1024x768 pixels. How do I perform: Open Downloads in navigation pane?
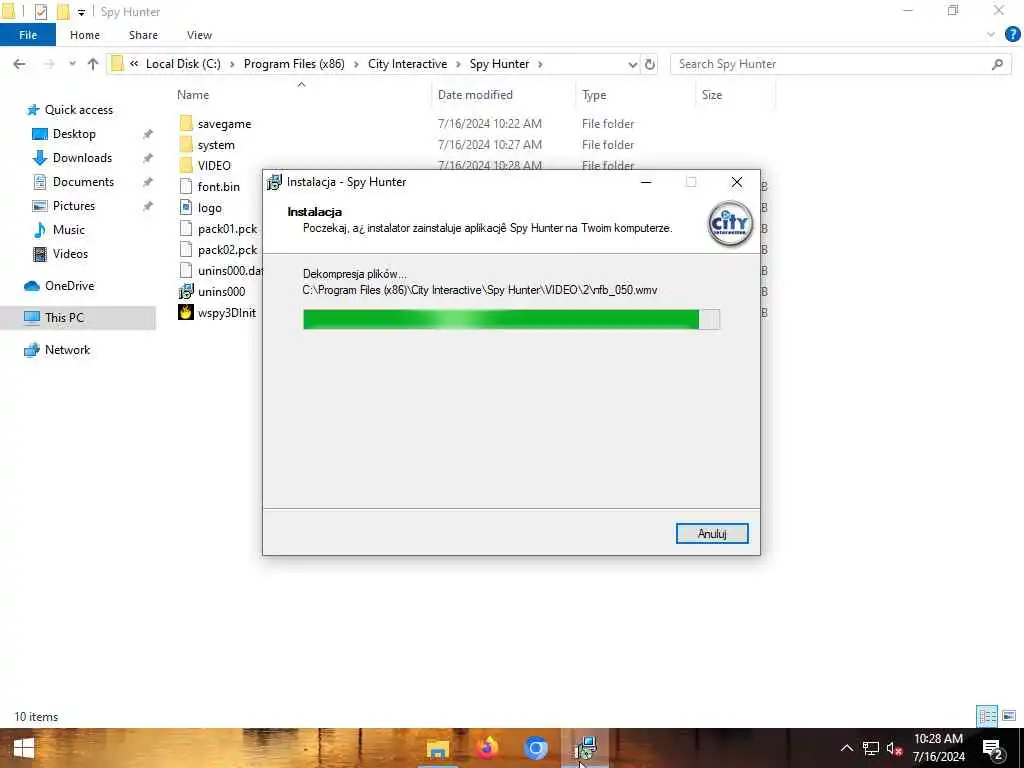(x=82, y=158)
